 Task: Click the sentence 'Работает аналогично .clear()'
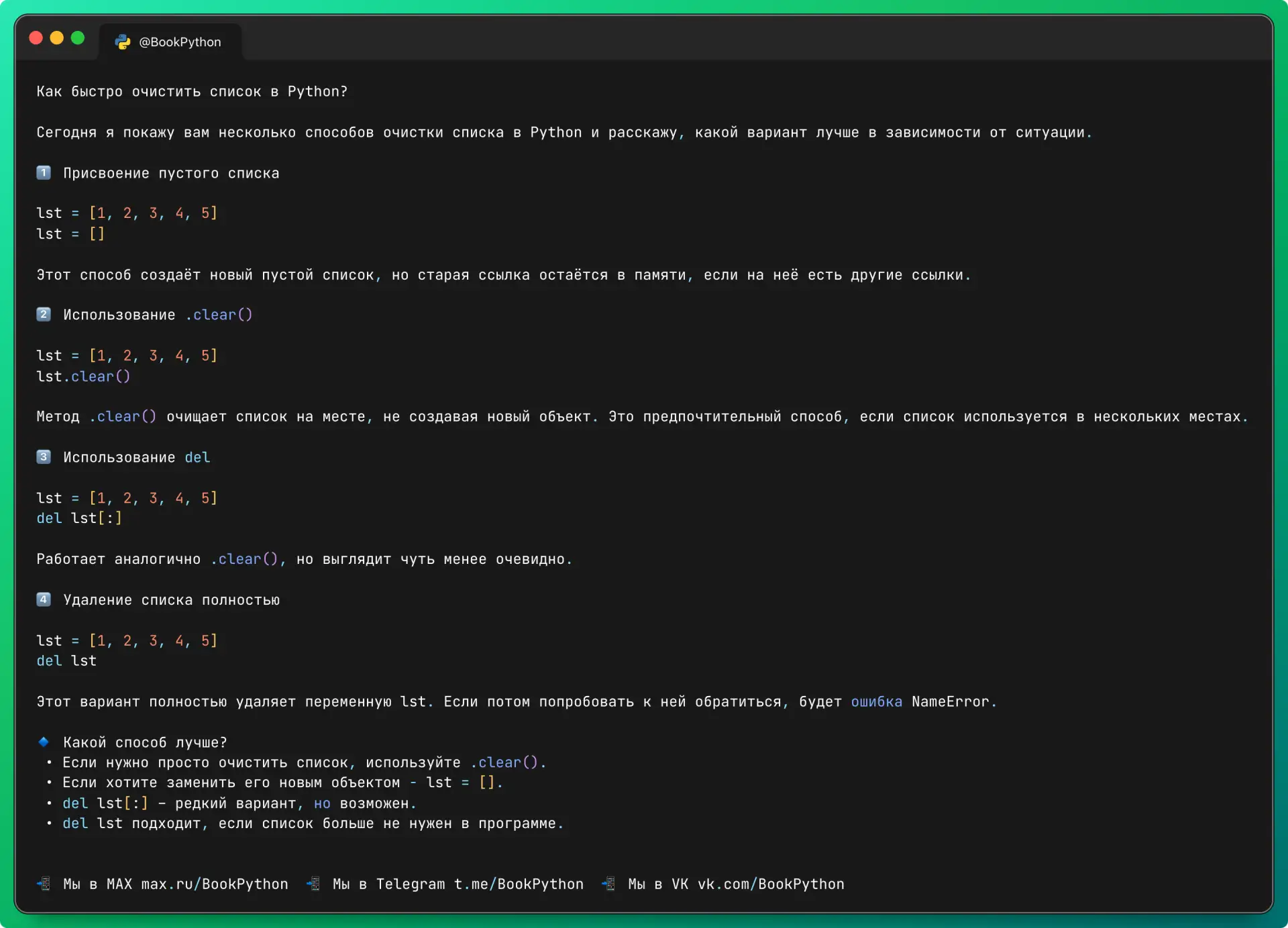click(x=305, y=559)
